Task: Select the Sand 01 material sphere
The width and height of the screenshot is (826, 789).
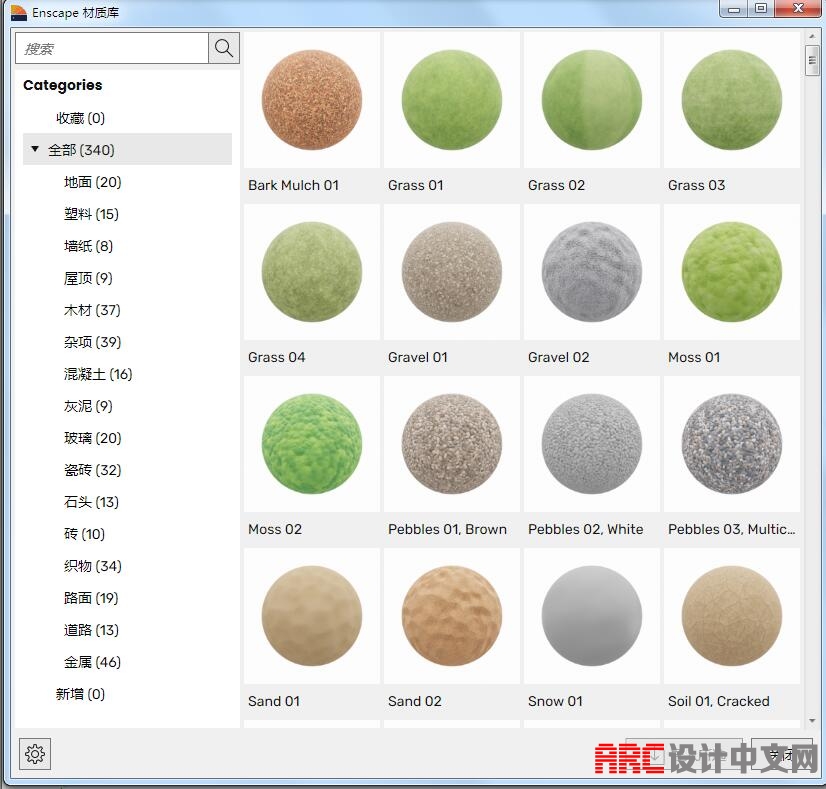Action: pyautogui.click(x=312, y=616)
